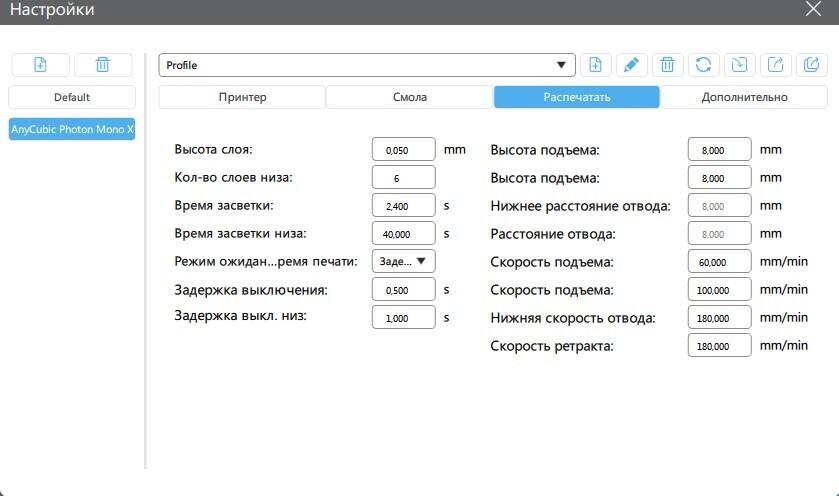Click the Высота слоя label

[x=213, y=149]
